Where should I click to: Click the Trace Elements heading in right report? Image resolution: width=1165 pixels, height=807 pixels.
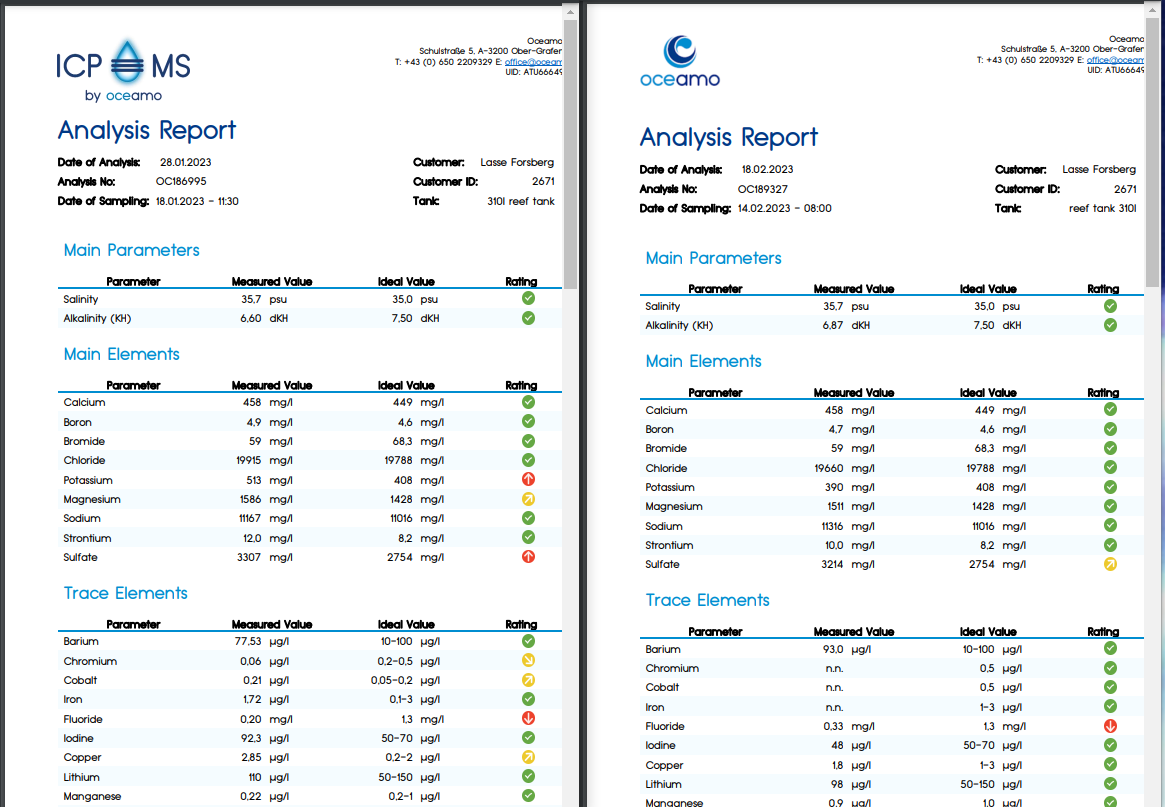click(707, 600)
